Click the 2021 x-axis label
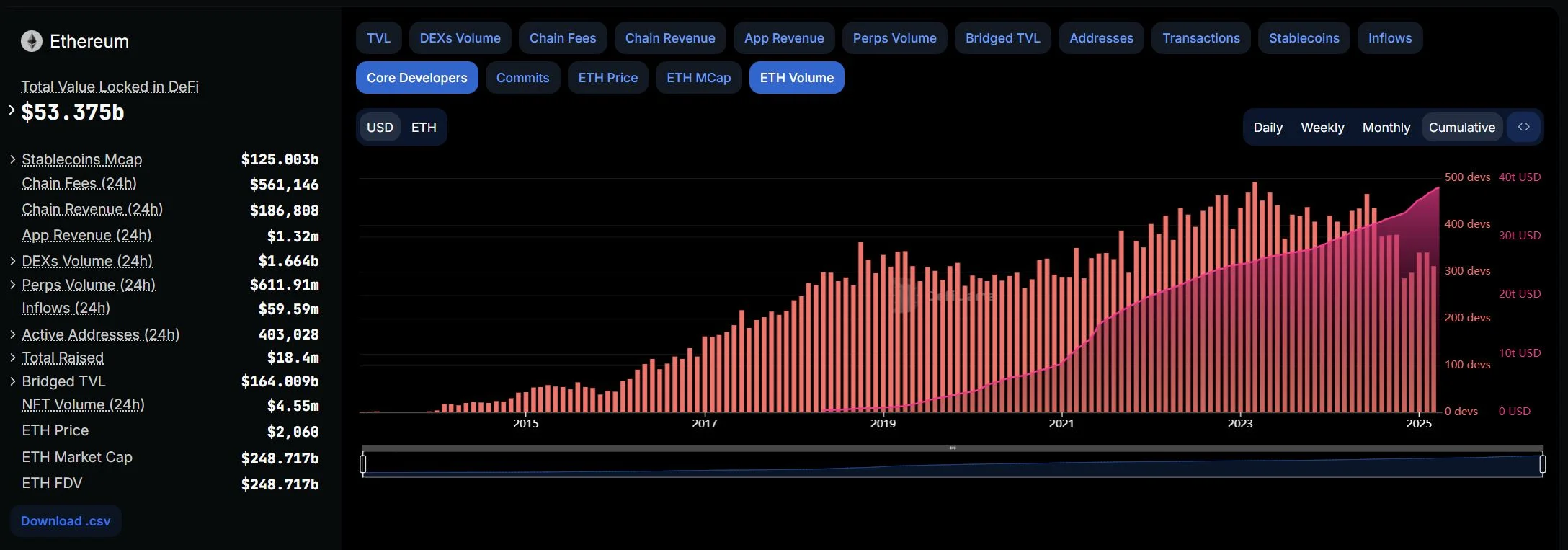The image size is (1568, 550). pyautogui.click(x=1061, y=423)
